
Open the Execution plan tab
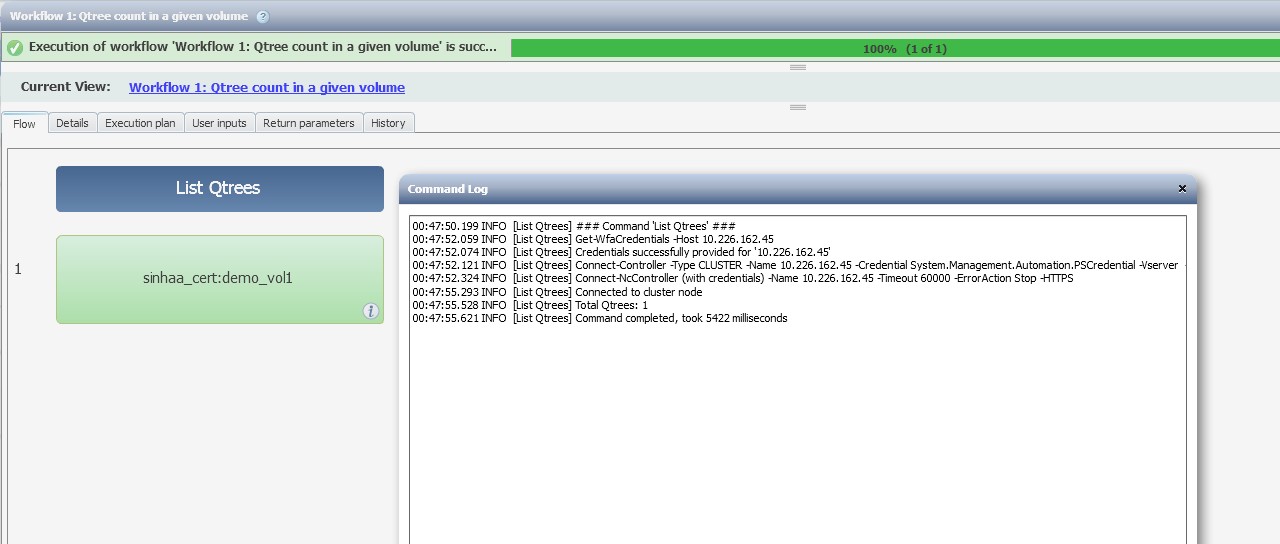coord(140,123)
